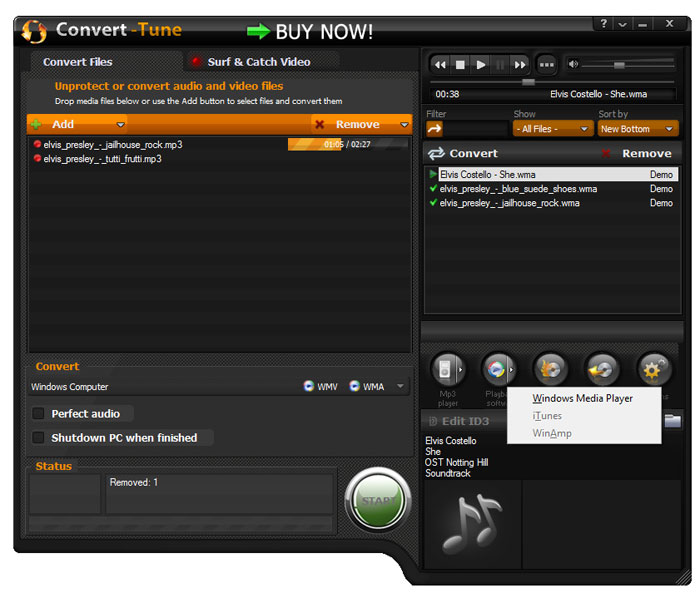This screenshot has width=700, height=598.
Task: Expand the Playback software arrow
Action: coord(512,370)
